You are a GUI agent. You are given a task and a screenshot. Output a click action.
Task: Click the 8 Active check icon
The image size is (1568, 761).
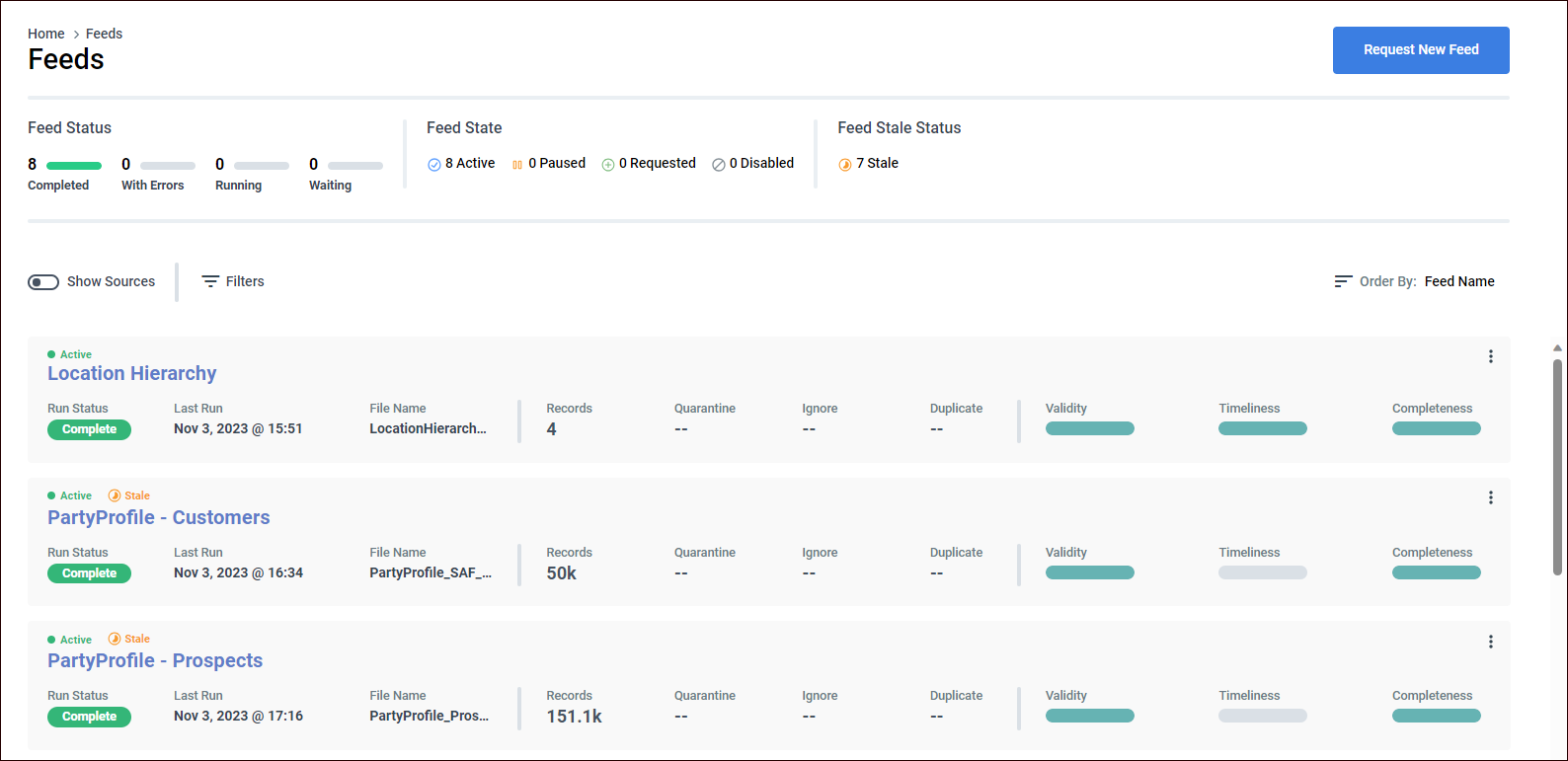[x=433, y=165]
